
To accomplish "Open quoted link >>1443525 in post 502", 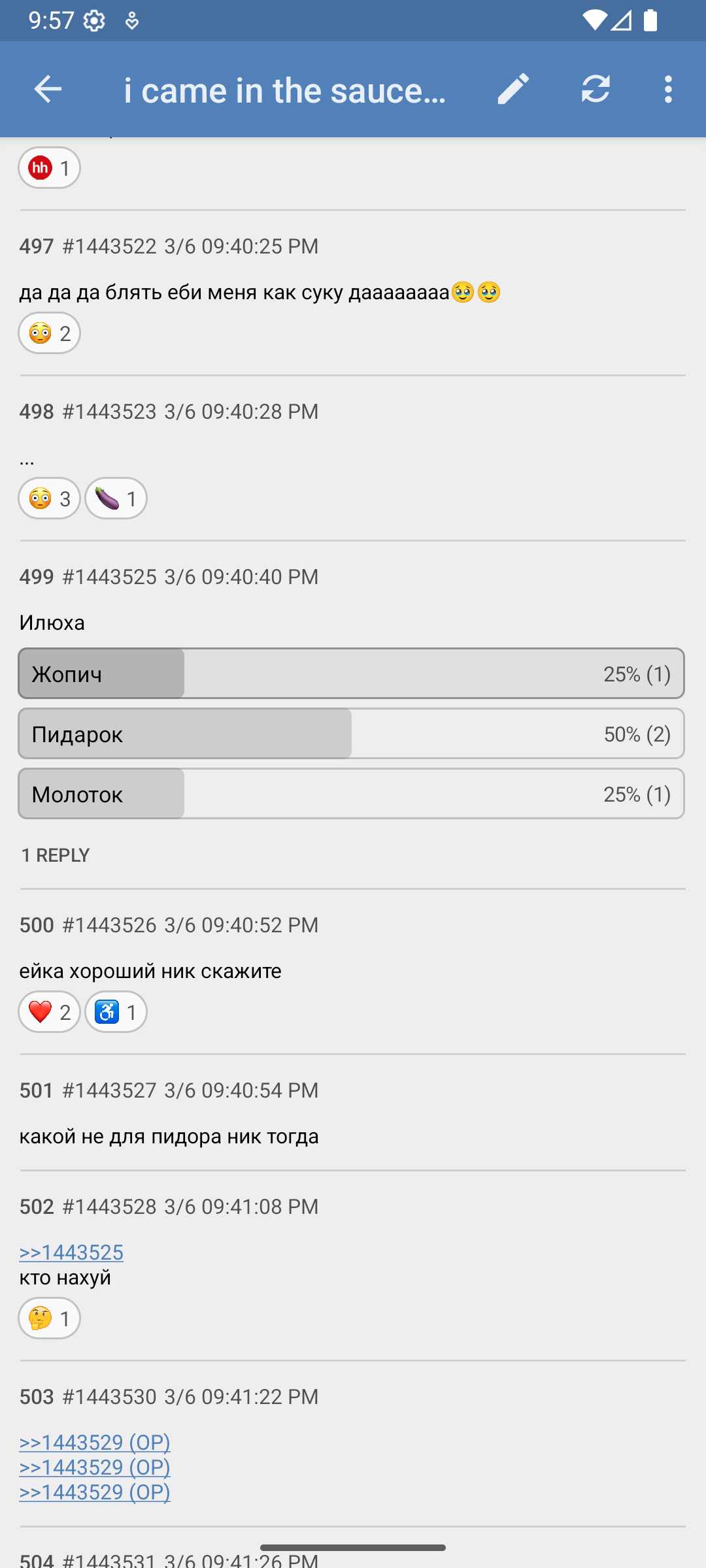I will (71, 1252).
